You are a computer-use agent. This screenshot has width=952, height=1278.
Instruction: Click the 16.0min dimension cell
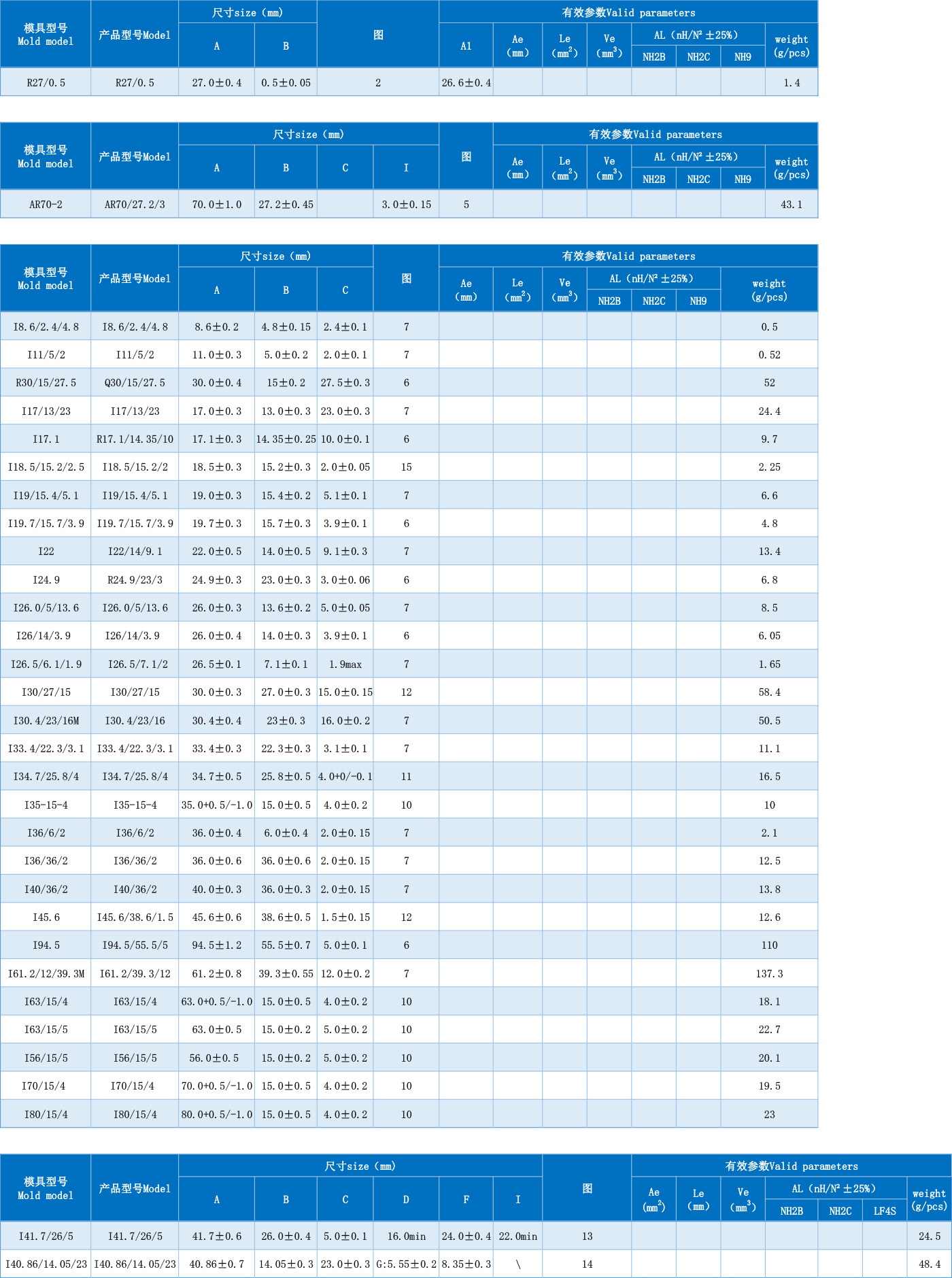tap(406, 1237)
